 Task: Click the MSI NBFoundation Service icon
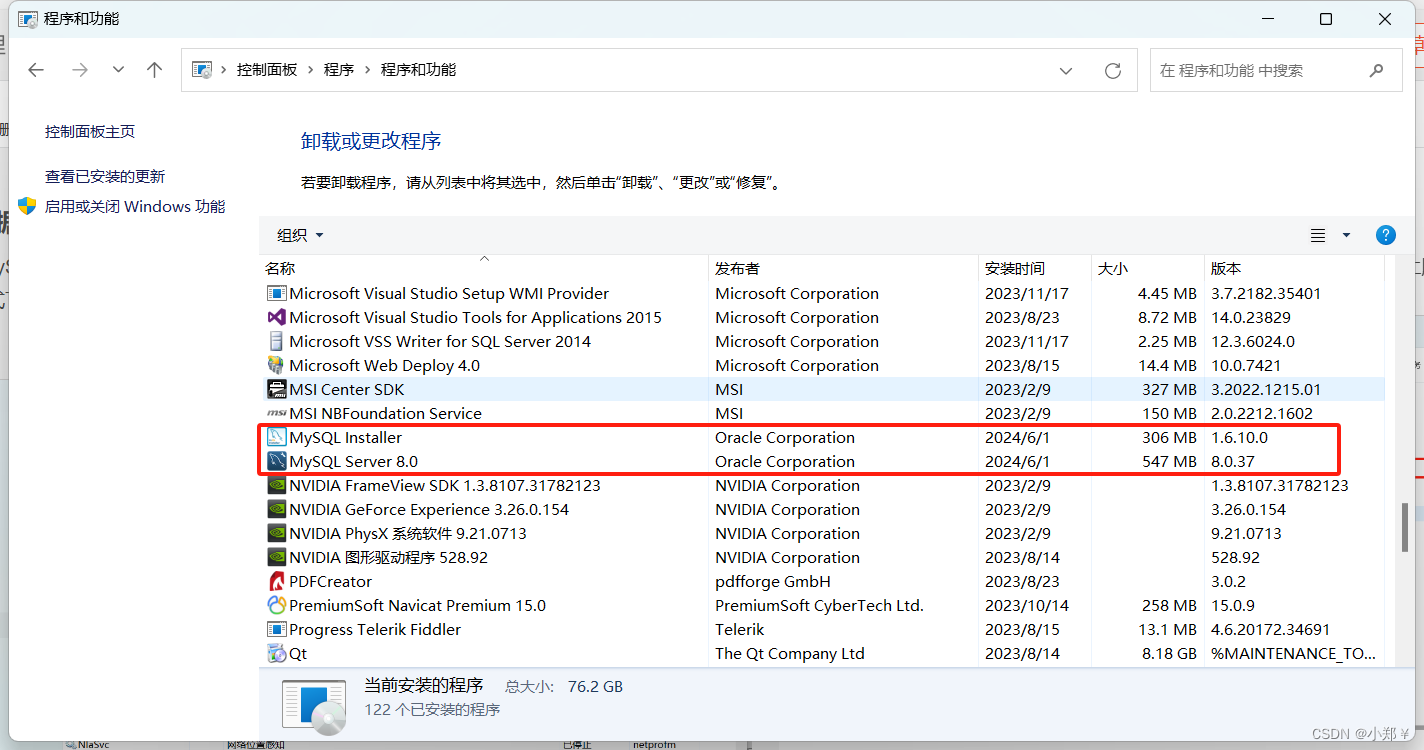pos(277,413)
